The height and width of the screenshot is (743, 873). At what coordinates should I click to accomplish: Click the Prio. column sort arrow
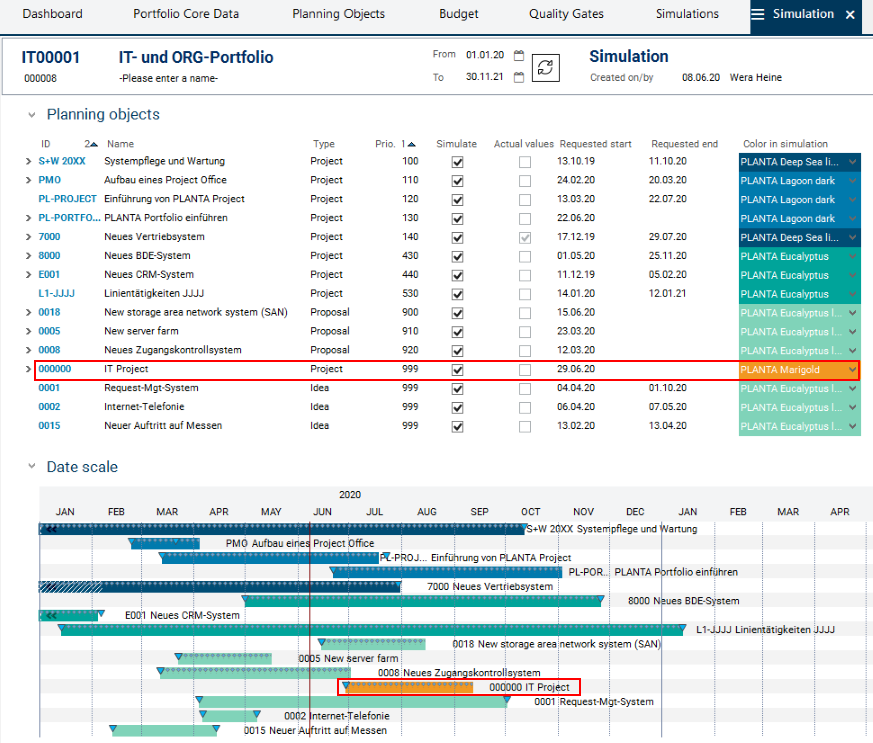[411, 144]
